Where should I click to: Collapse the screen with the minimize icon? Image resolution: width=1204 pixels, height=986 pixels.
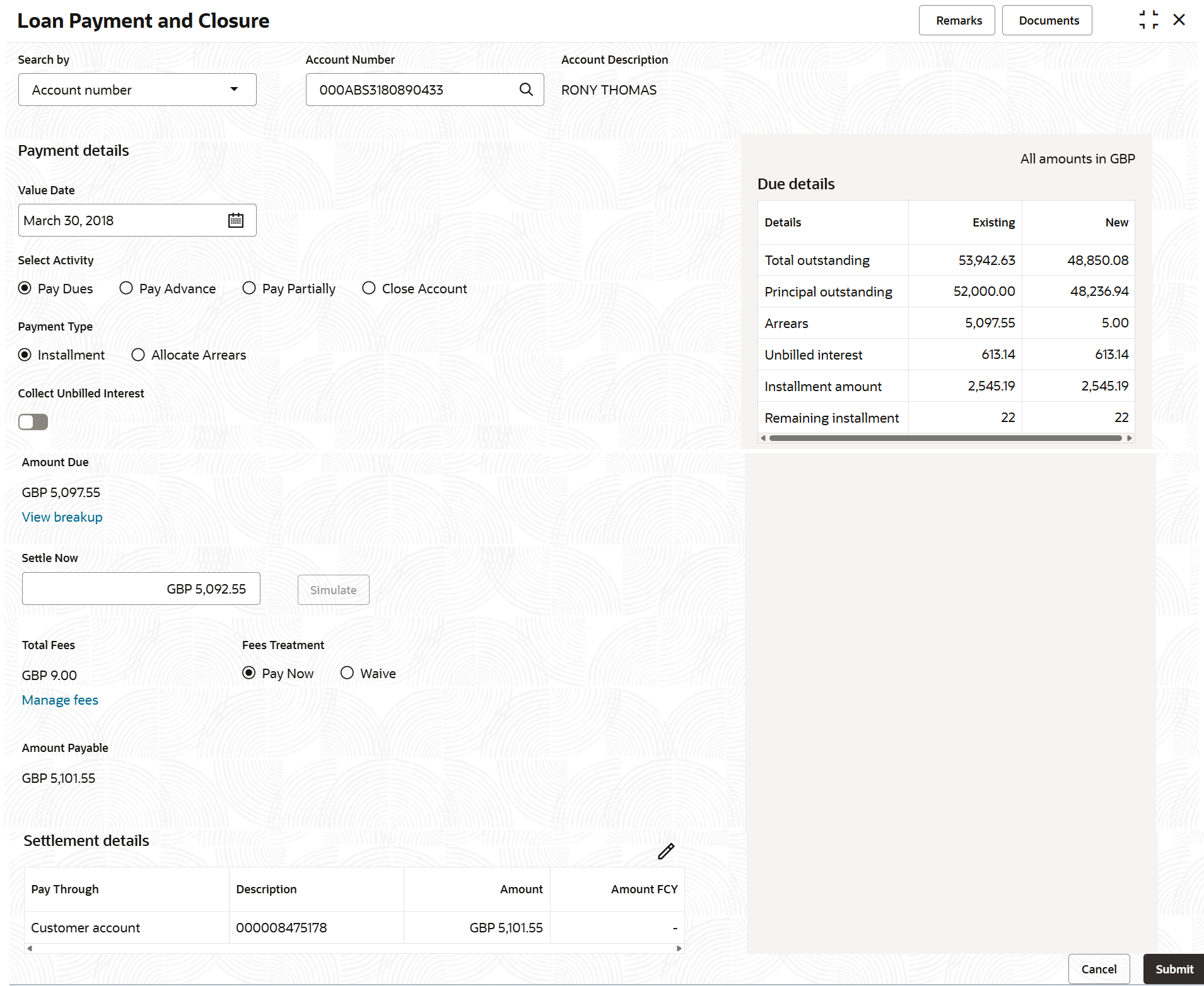pyautogui.click(x=1148, y=20)
